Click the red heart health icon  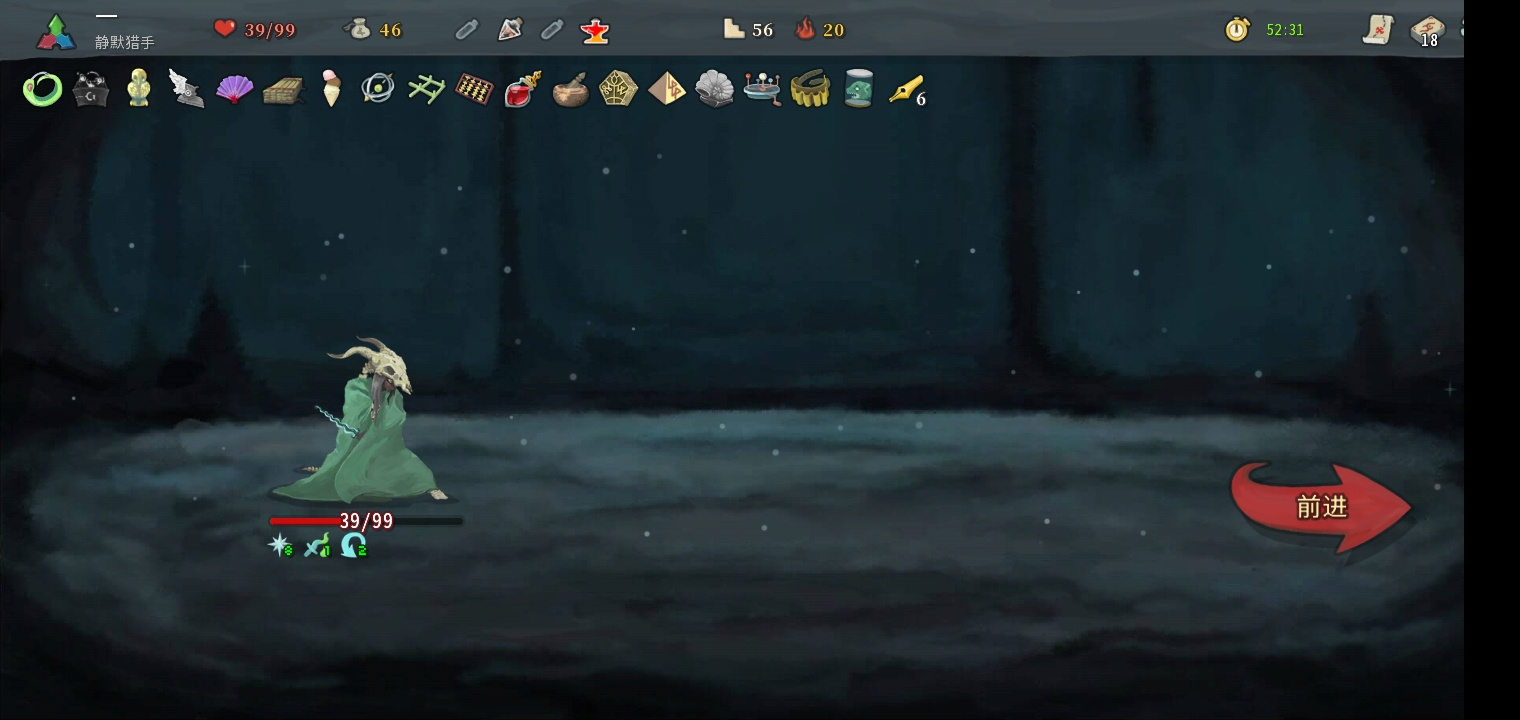pyautogui.click(x=225, y=29)
